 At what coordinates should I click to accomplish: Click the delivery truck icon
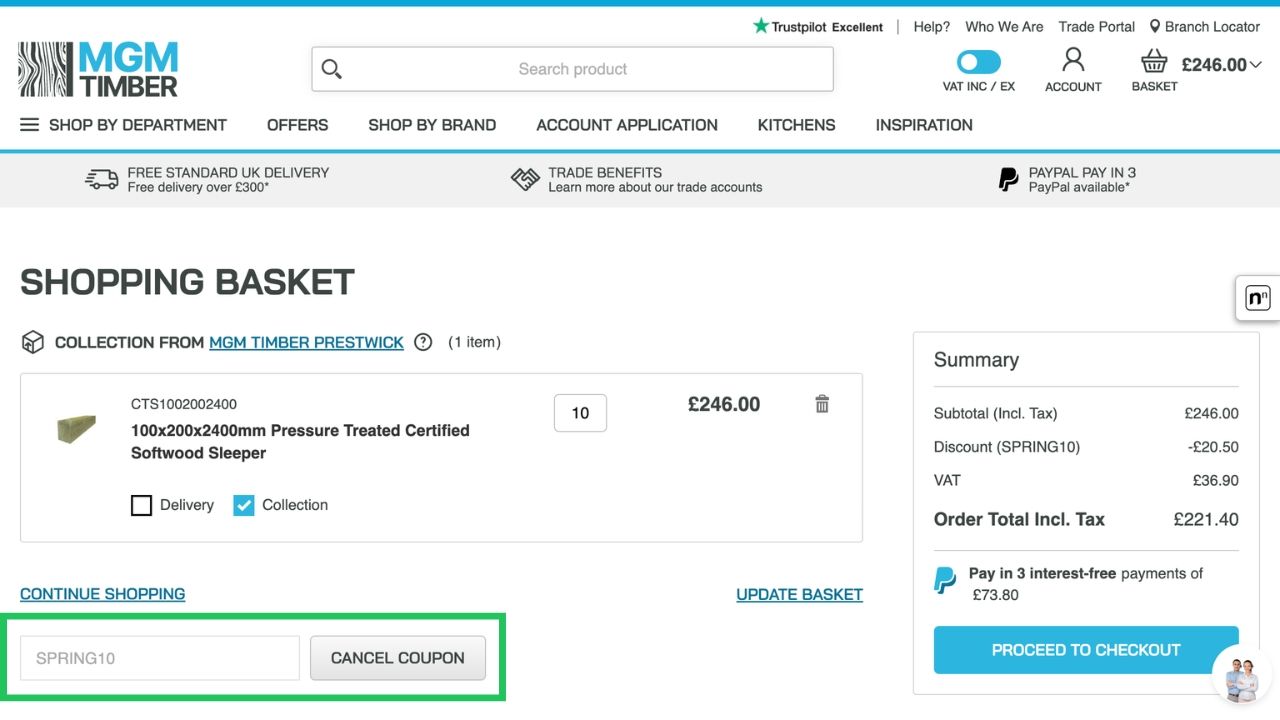[102, 179]
